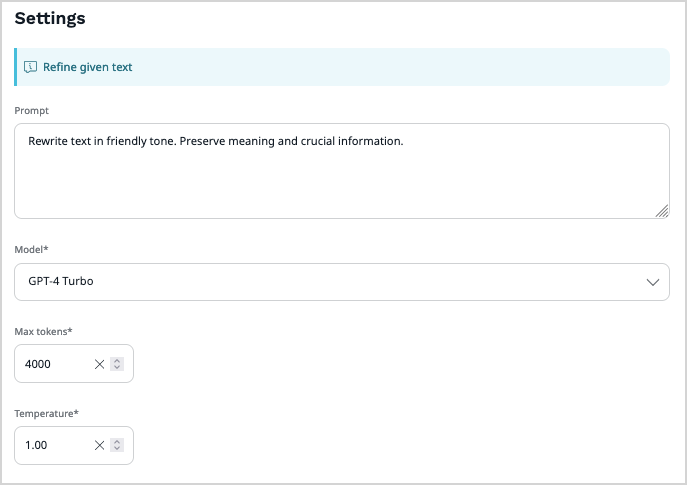Click the Prompt field label

pyautogui.click(x=31, y=110)
